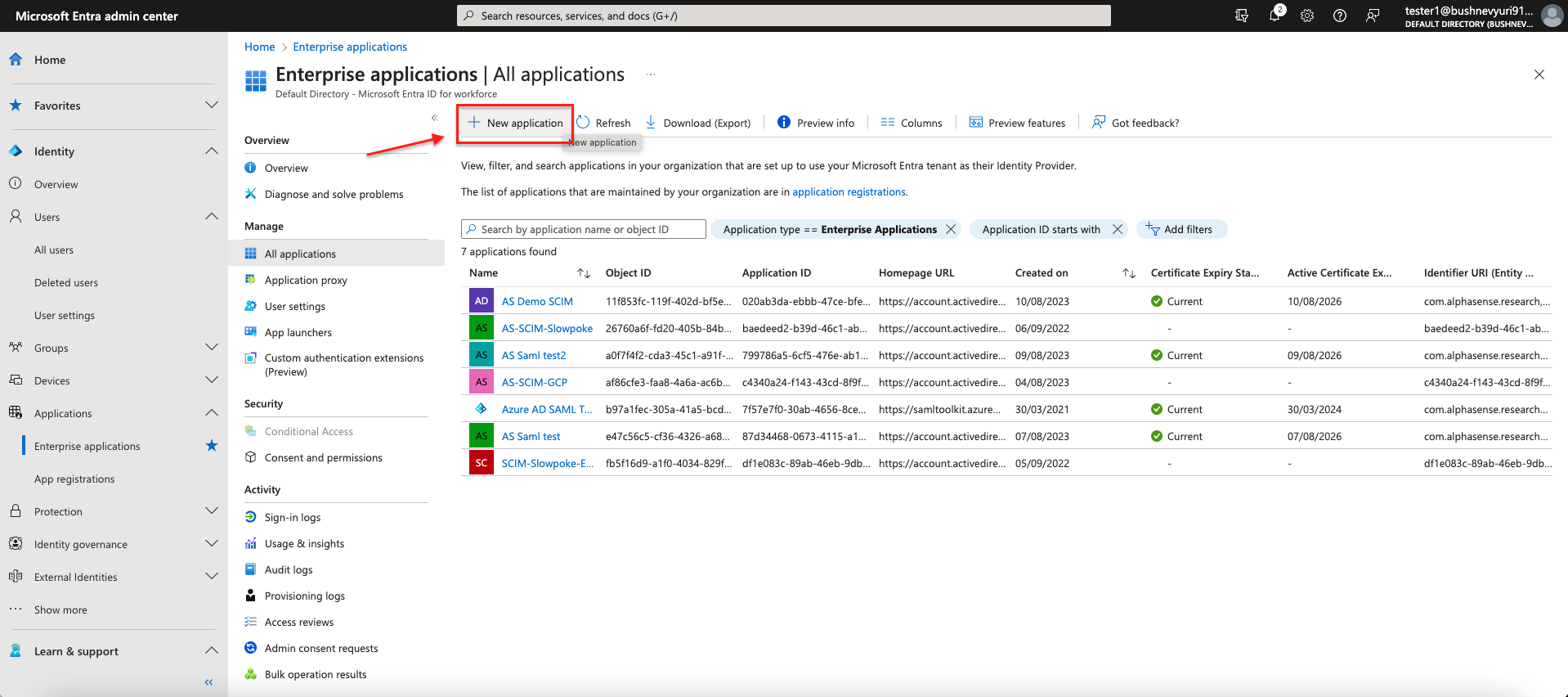Select All applications in Manage menu

[x=336, y=254]
